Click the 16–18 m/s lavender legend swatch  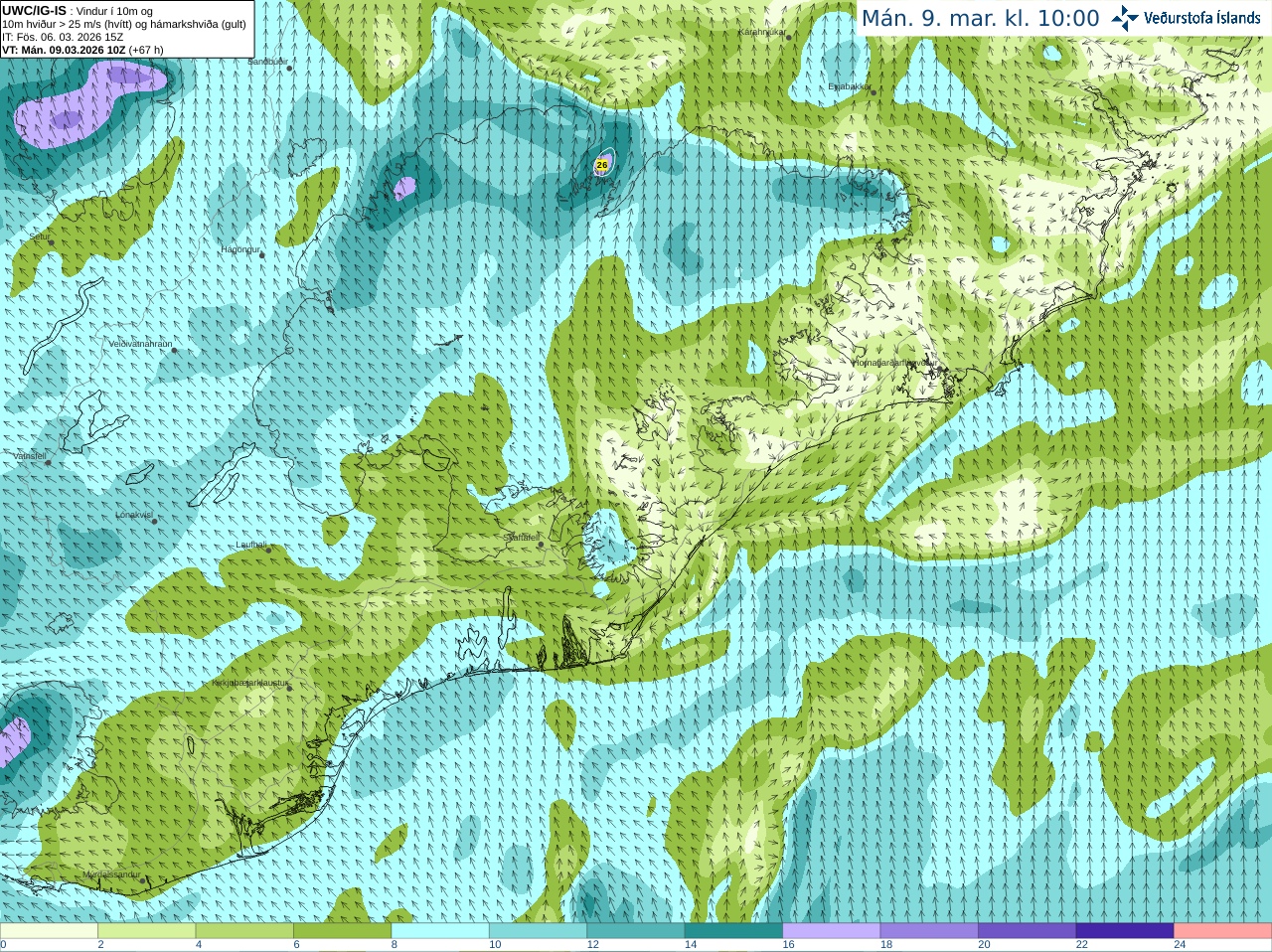pyautogui.click(x=832, y=931)
